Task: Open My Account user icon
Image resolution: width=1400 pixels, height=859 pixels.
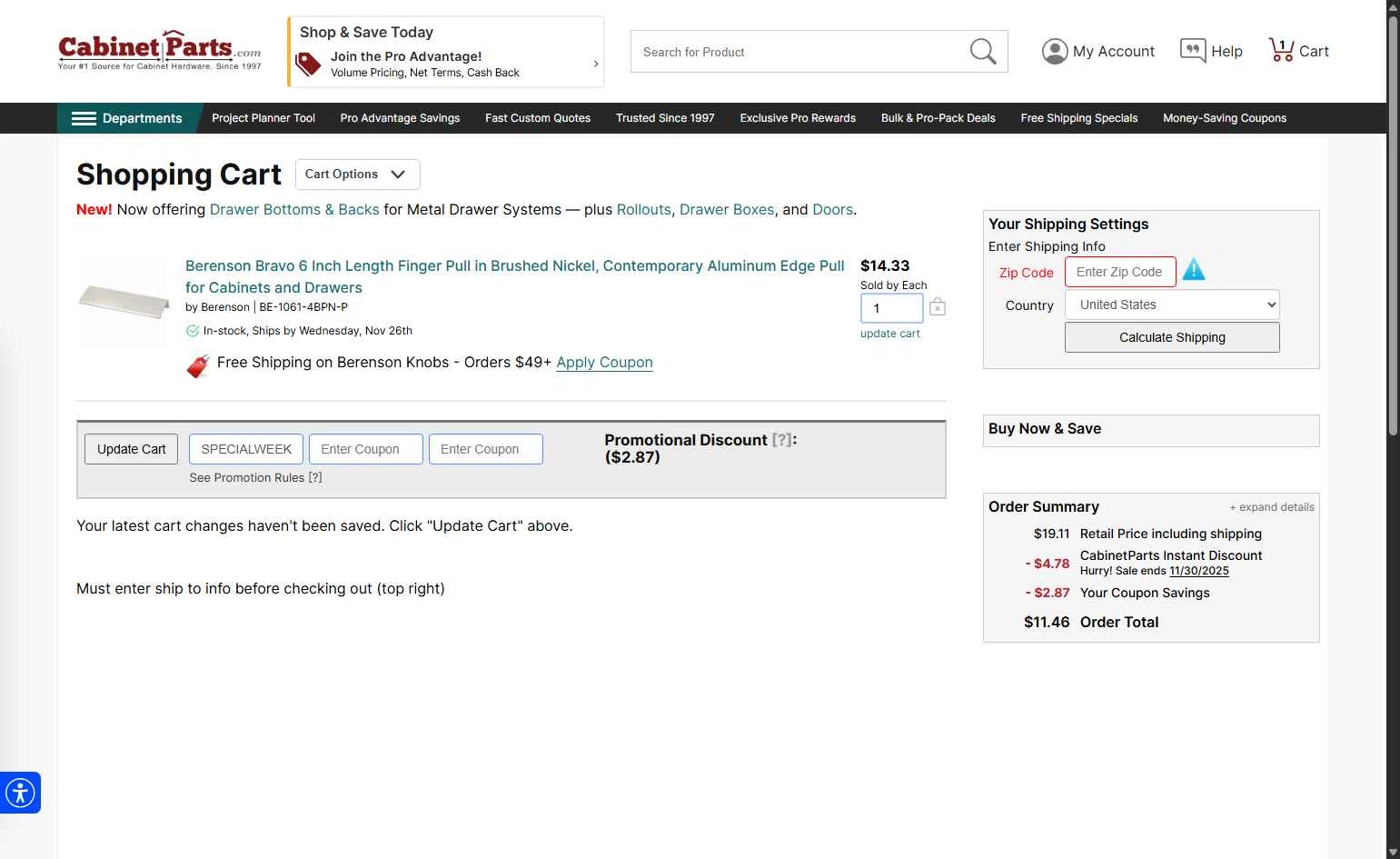Action: pos(1054,51)
